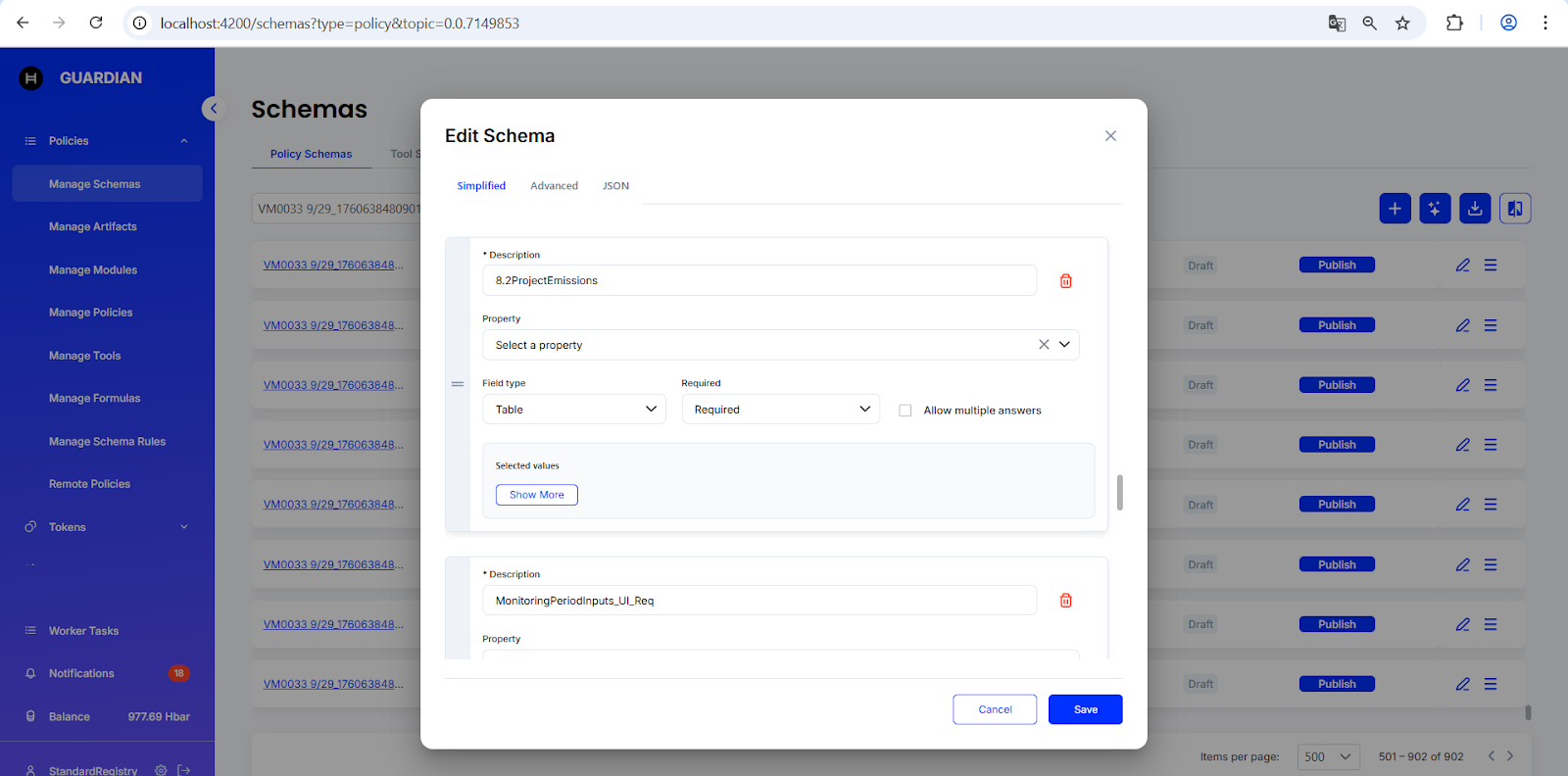The image size is (1568, 776).
Task: Expand the Select a property dropdown
Action: tap(1064, 345)
